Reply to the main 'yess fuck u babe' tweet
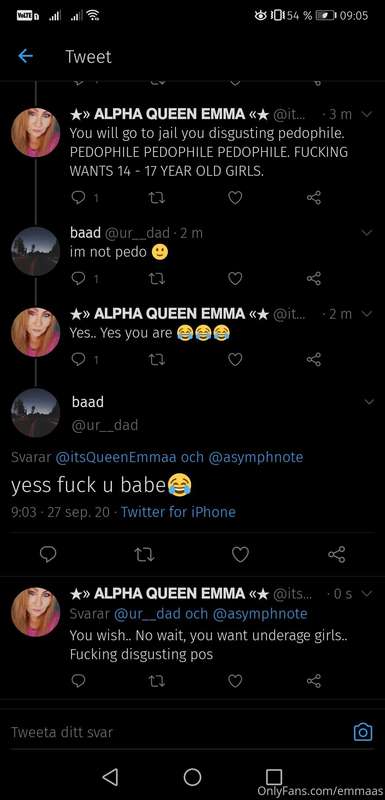 pos(48,554)
